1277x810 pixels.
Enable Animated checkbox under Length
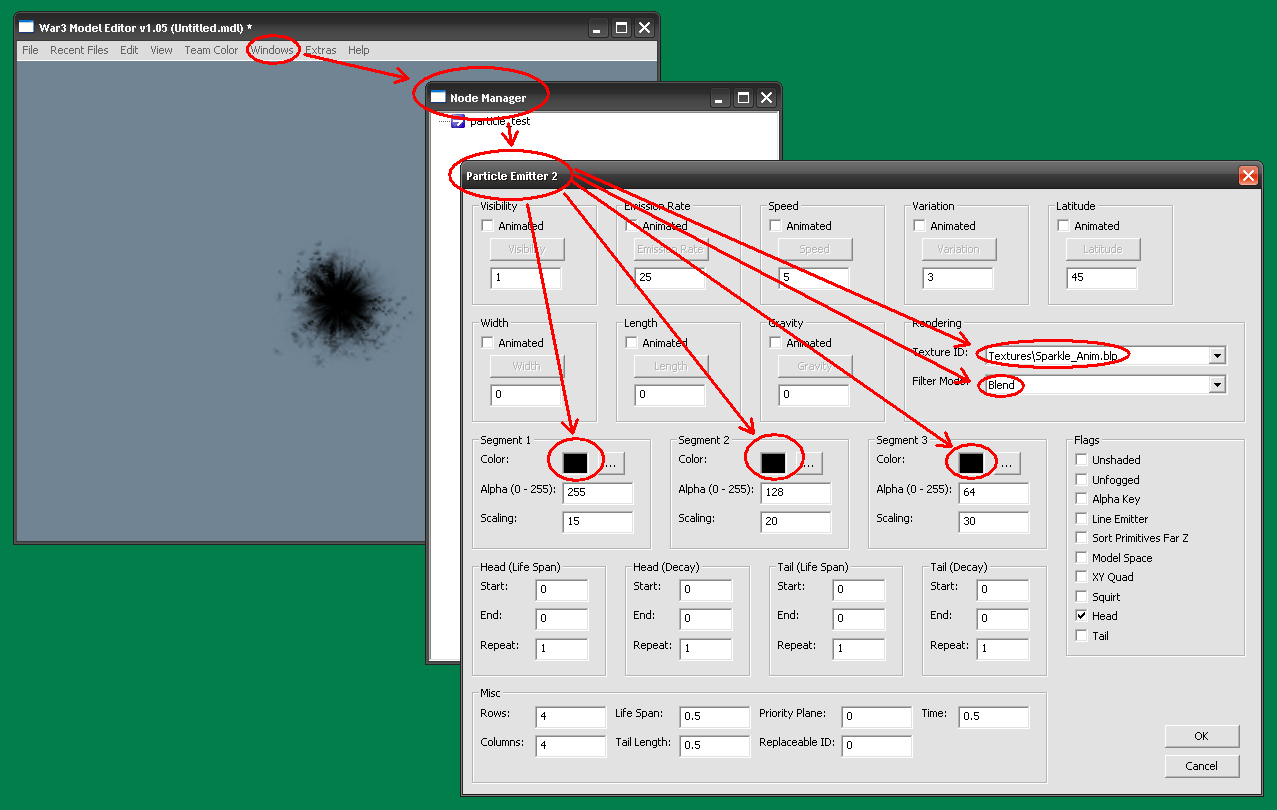(632, 343)
